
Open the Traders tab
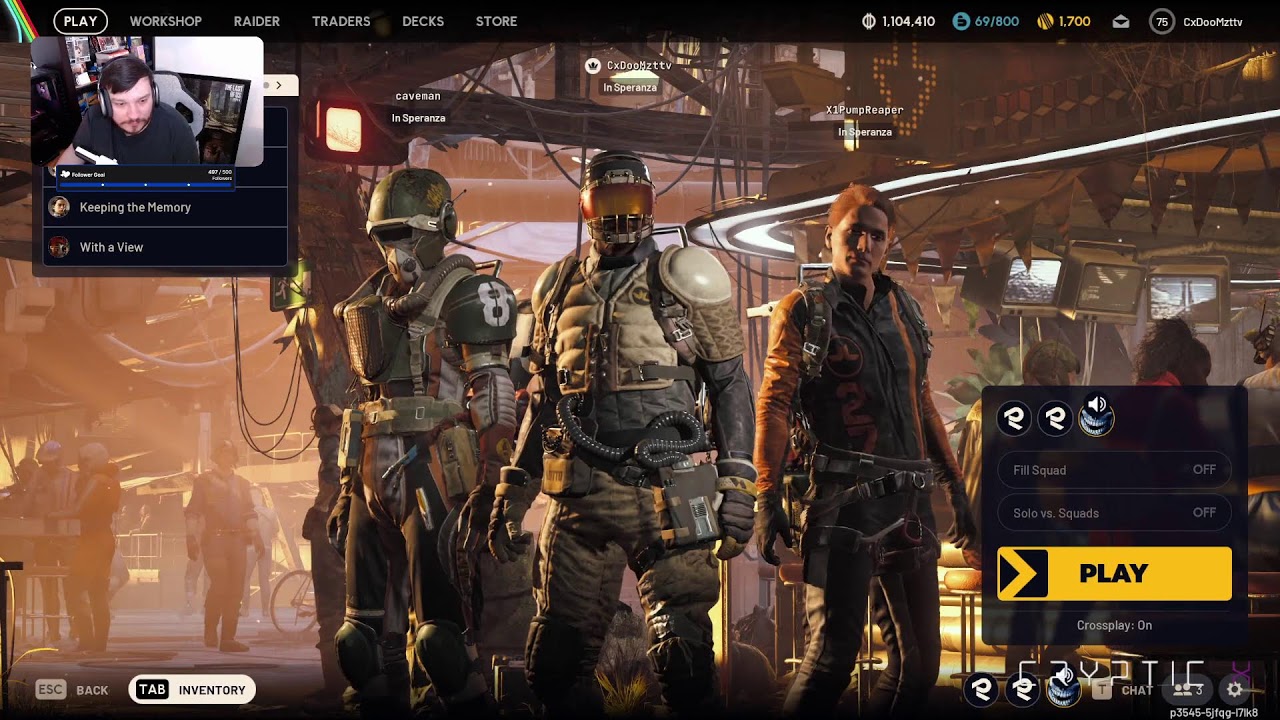coord(341,21)
